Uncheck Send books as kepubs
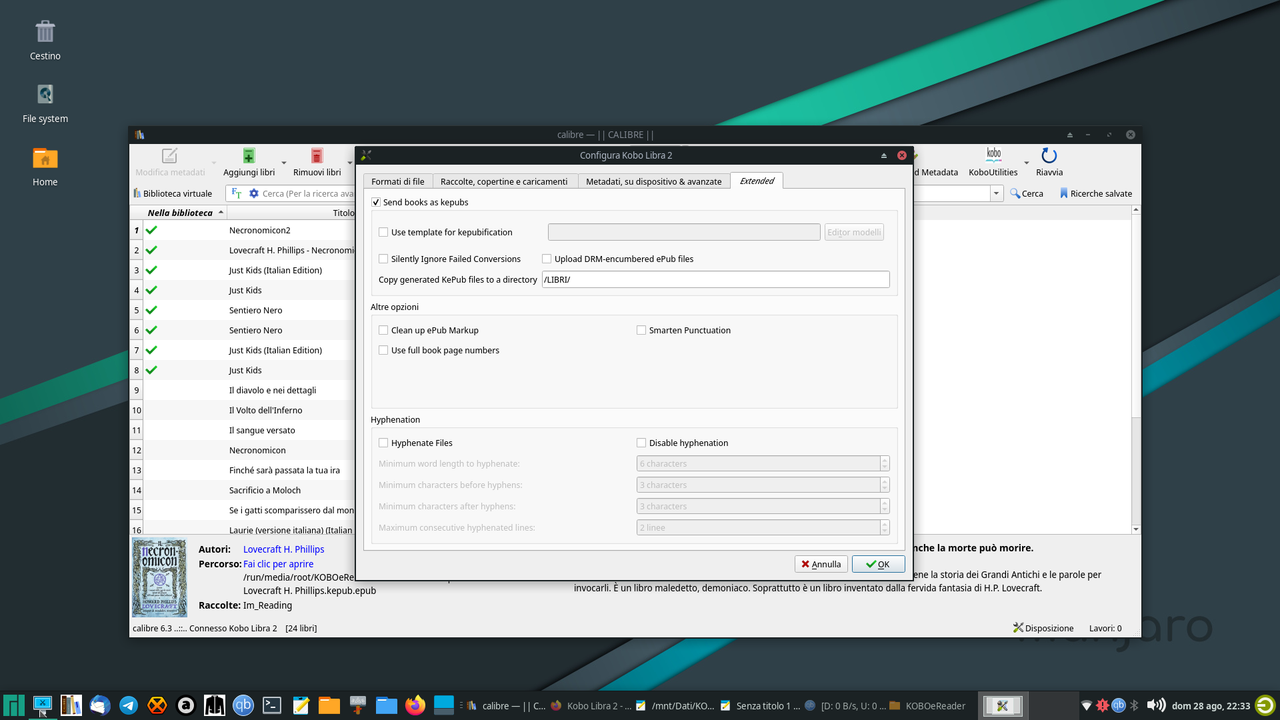The image size is (1280, 720). tap(376, 202)
